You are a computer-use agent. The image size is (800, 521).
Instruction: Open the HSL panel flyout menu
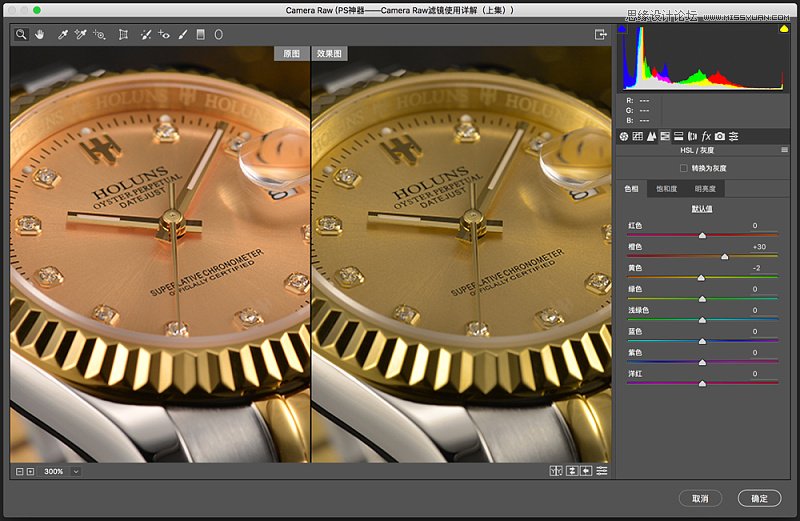(784, 150)
